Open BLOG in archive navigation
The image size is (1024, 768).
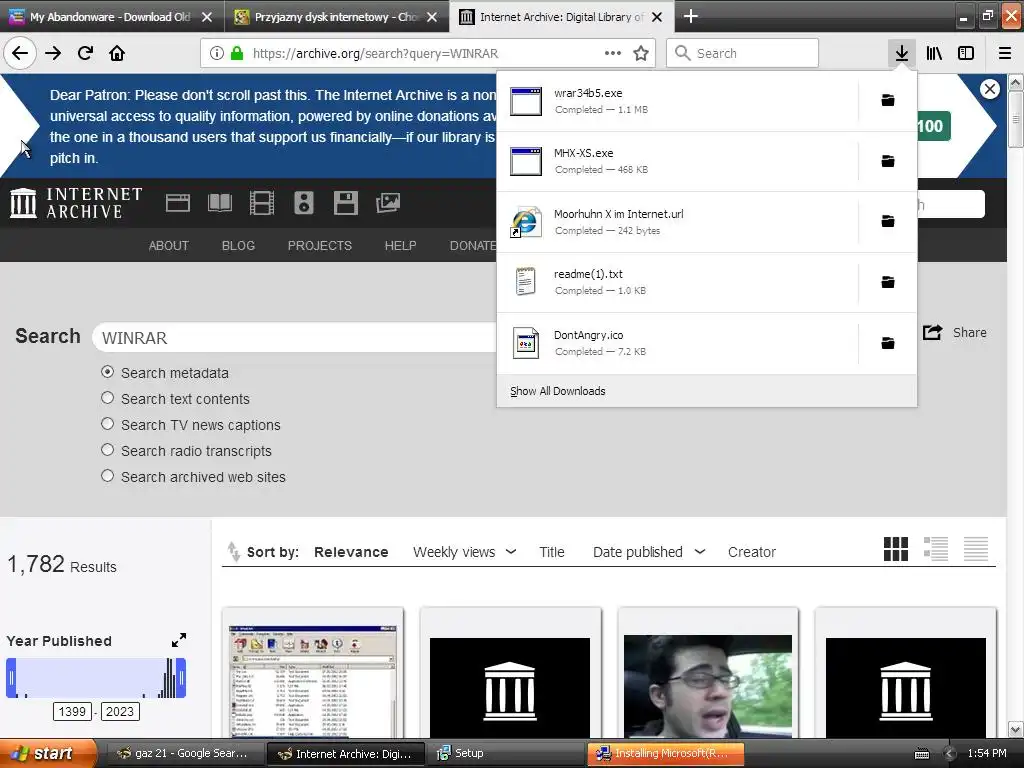click(x=238, y=246)
